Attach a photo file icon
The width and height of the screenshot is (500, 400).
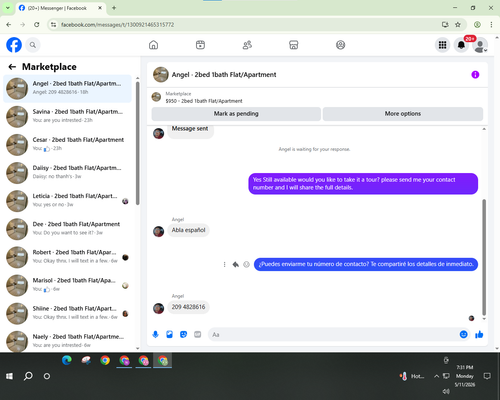pyautogui.click(x=169, y=334)
